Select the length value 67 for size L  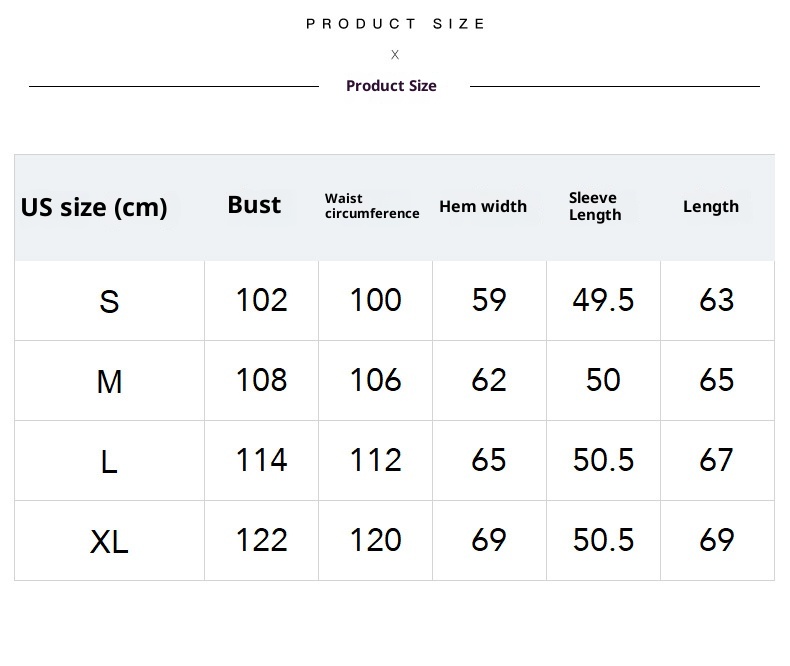point(717,460)
